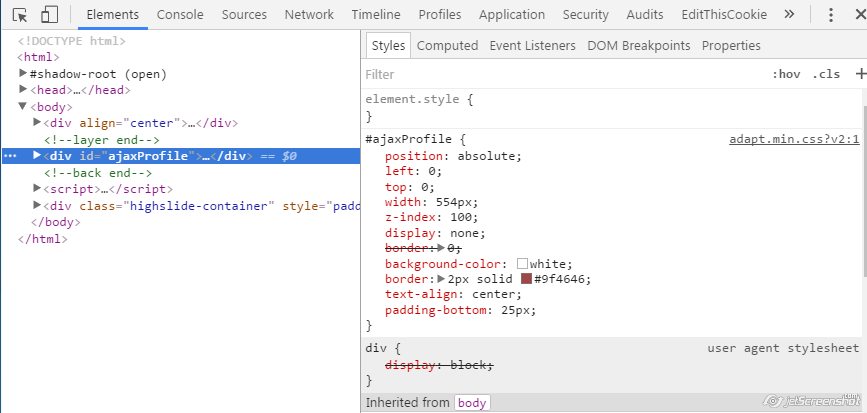Viewport: 867px width, 413px height.
Task: Open the EditThisCookie tab
Action: pyautogui.click(x=724, y=15)
